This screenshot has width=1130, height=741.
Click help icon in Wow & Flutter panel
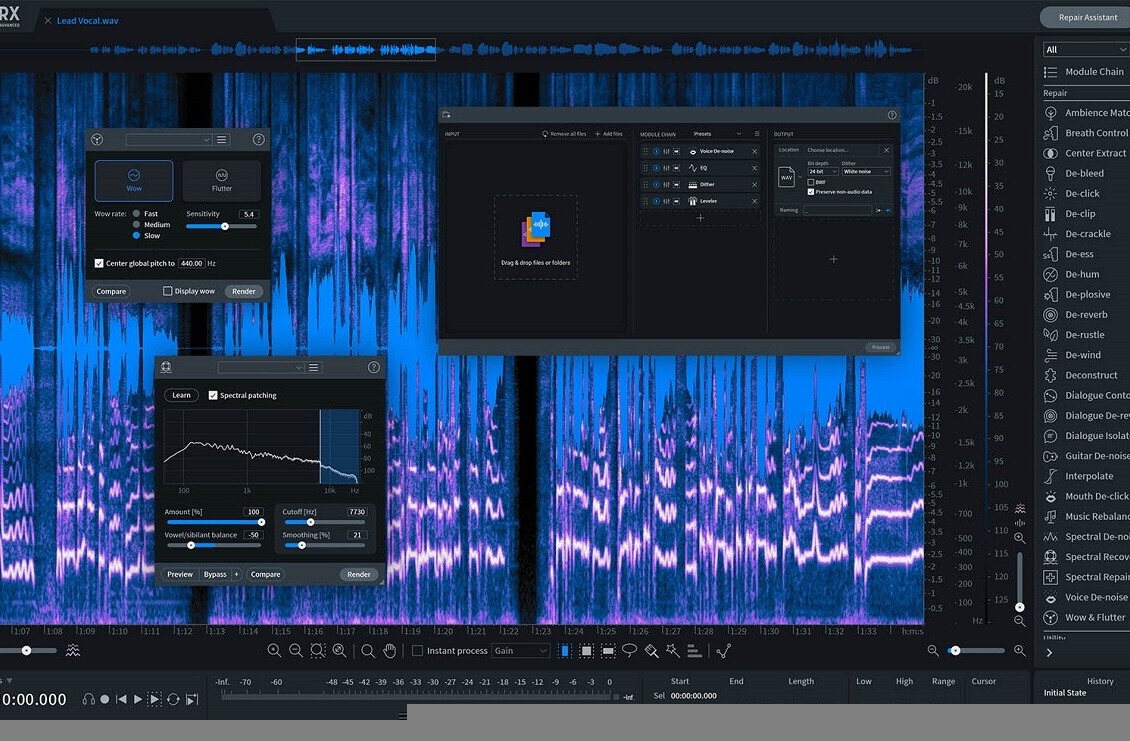coord(258,140)
